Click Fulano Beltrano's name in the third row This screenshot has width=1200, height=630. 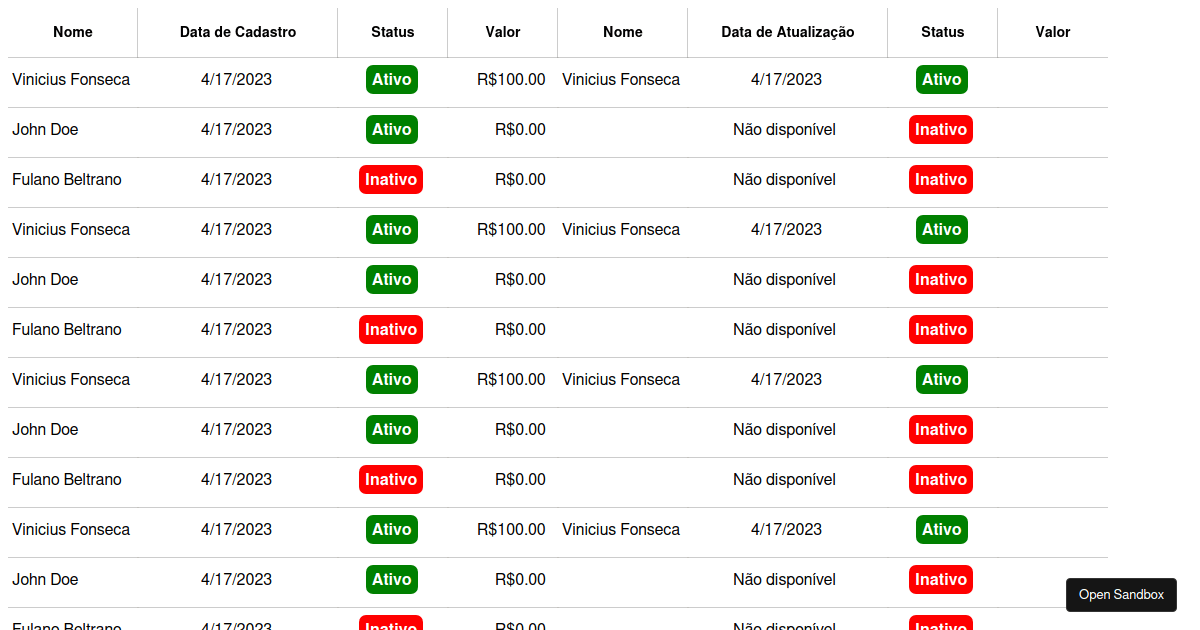pyautogui.click(x=67, y=179)
